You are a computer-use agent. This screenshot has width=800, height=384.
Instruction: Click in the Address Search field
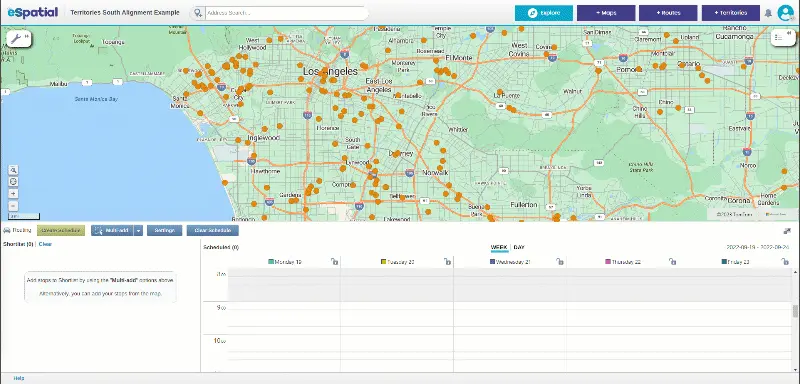point(286,13)
